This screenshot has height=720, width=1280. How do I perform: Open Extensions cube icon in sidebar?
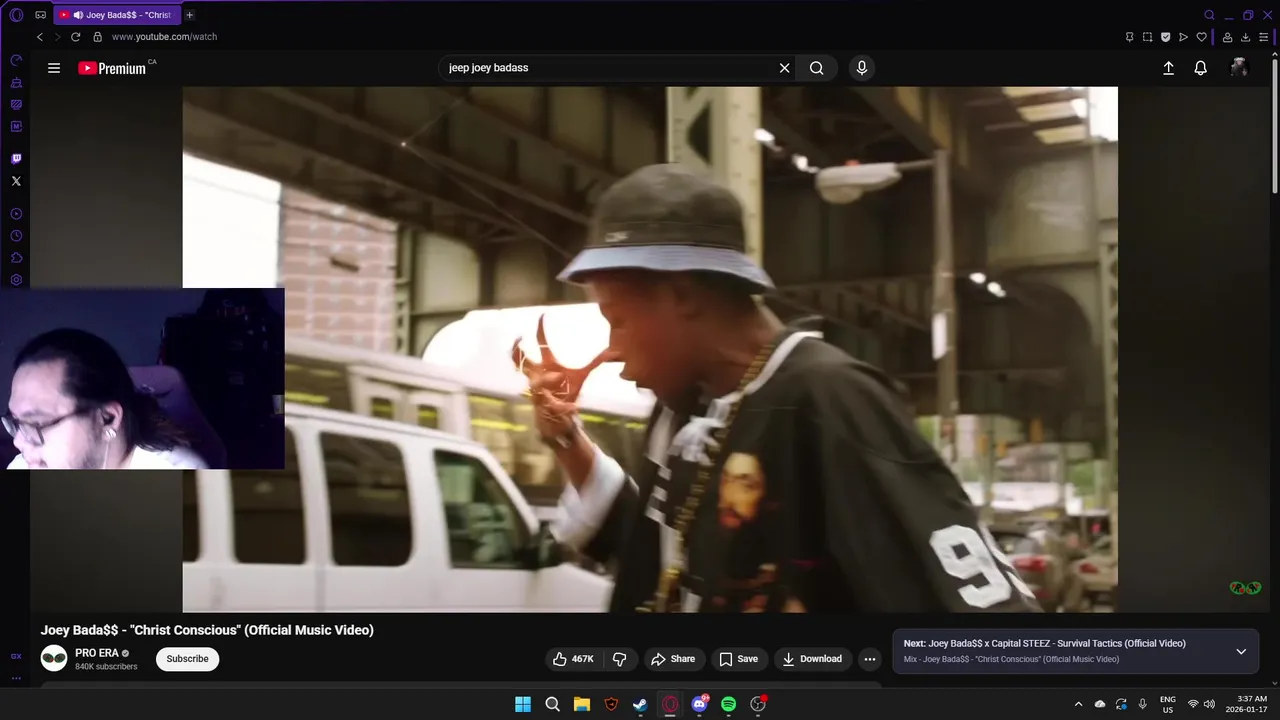click(x=16, y=258)
